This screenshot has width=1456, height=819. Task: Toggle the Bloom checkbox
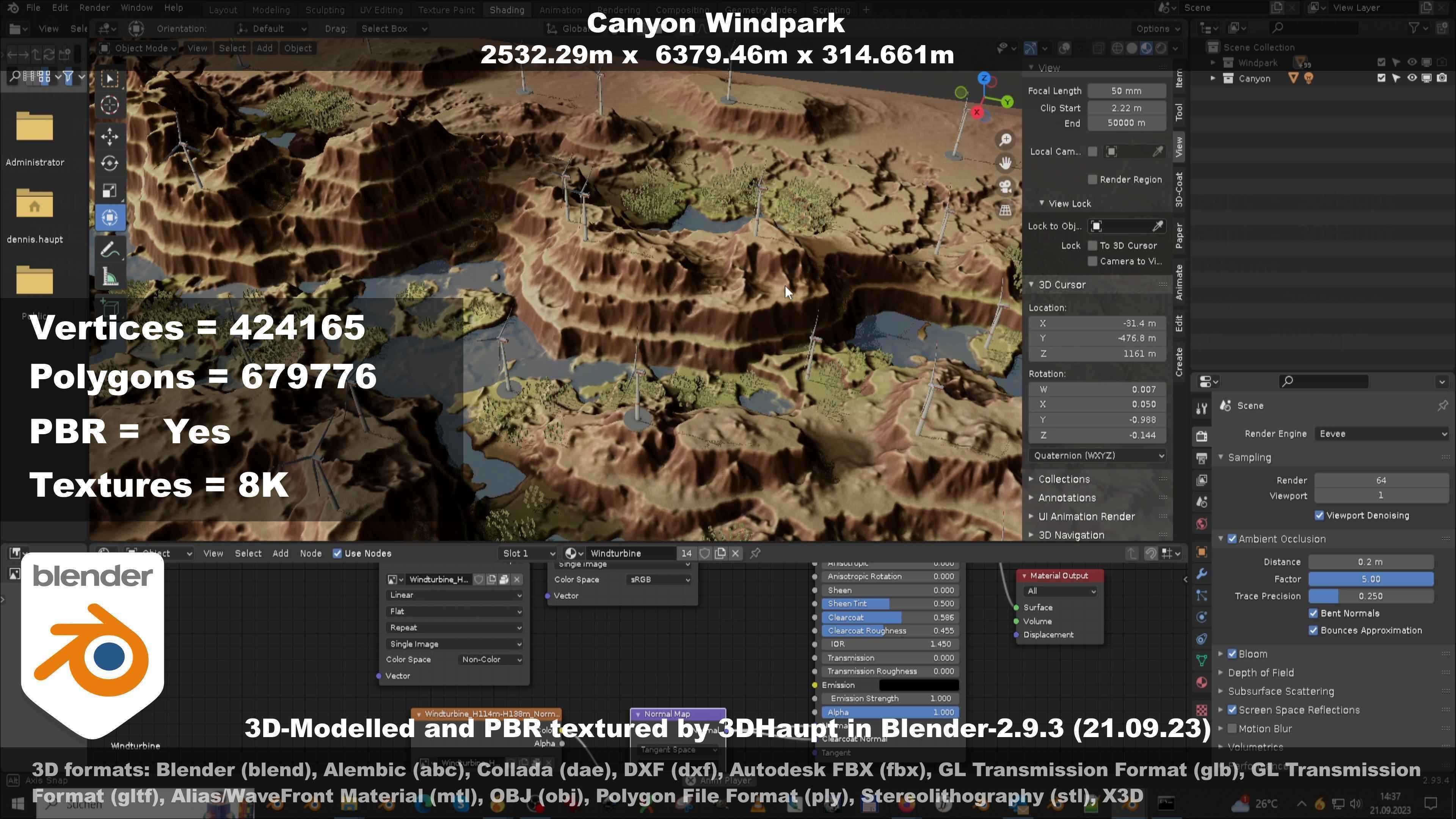click(1232, 654)
